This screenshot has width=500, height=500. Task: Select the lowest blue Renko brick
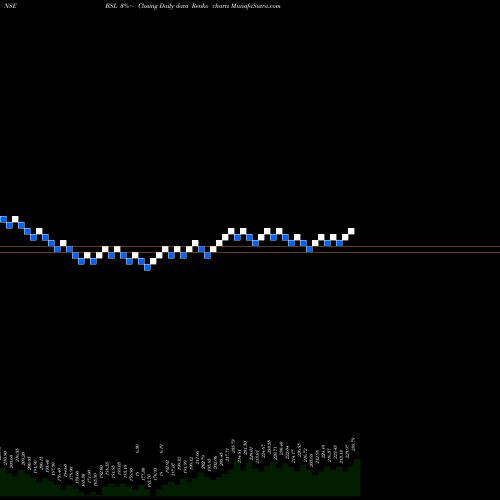click(x=147, y=267)
